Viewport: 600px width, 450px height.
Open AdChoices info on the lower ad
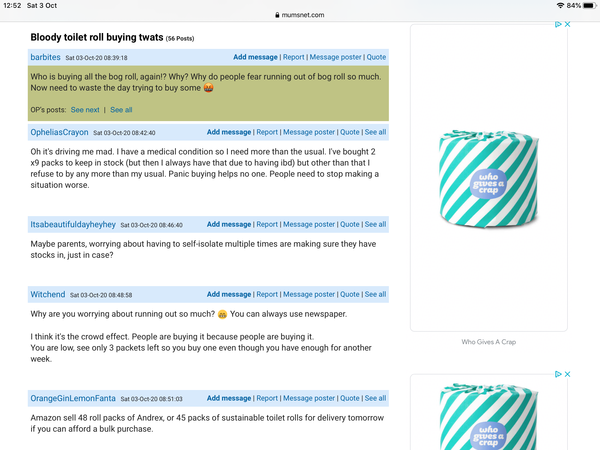[x=558, y=374]
